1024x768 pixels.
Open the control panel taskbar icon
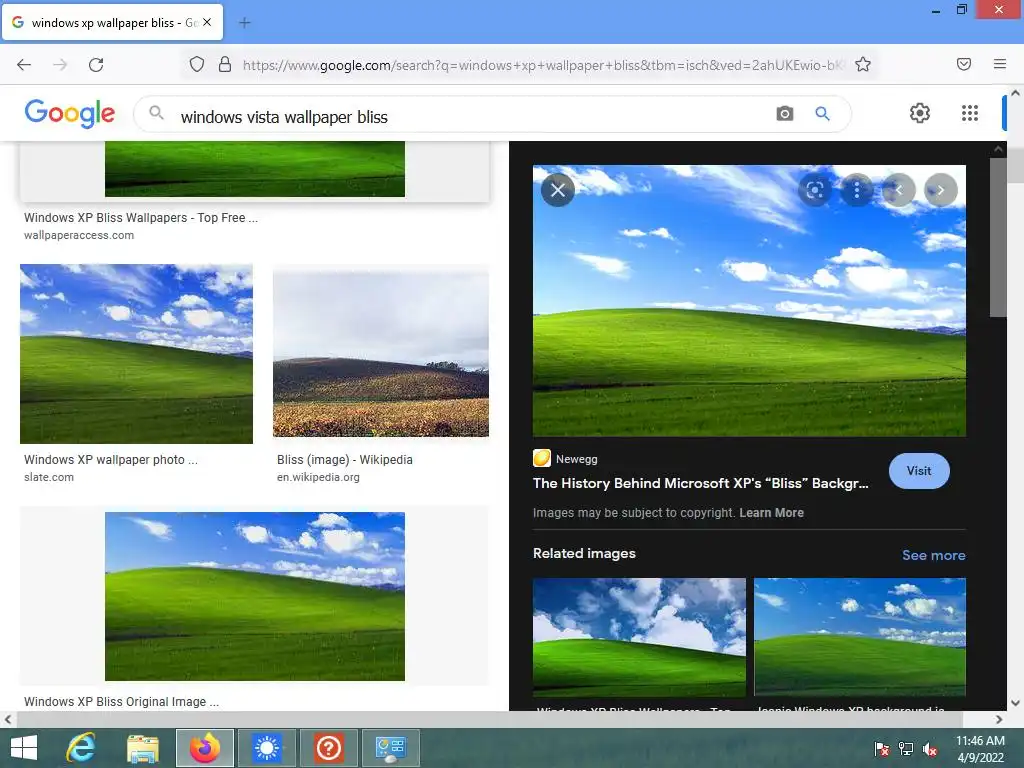(391, 748)
